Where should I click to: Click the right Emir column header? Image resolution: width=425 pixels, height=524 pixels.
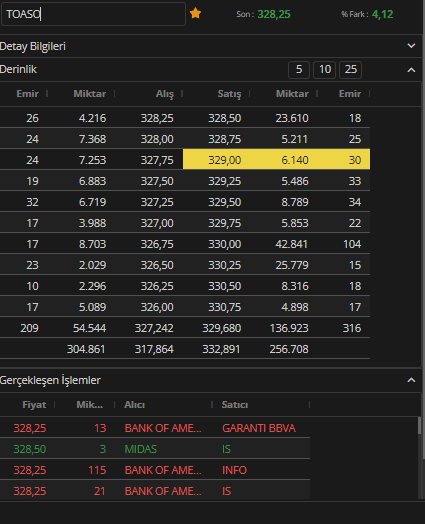pos(350,94)
